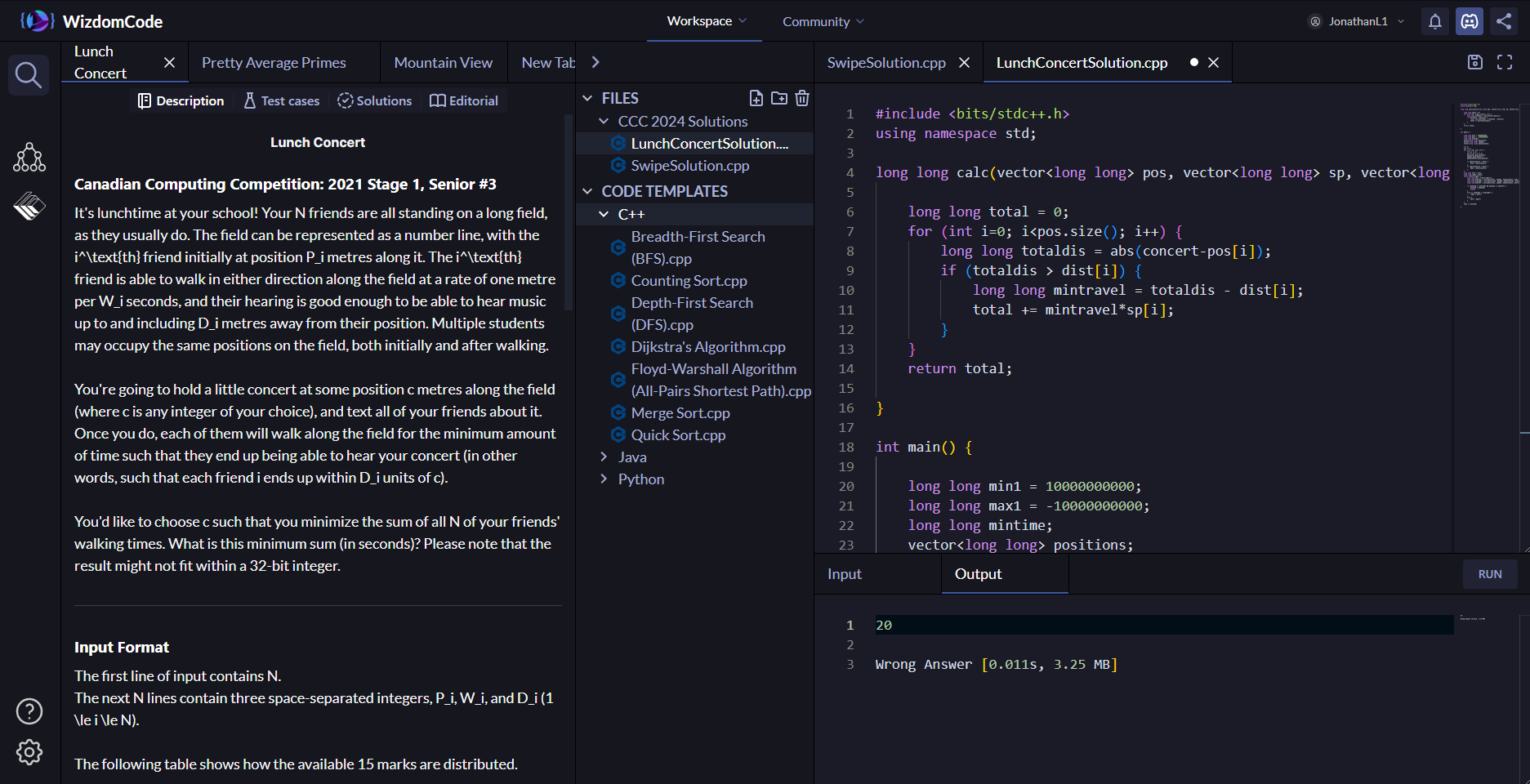Switch to the Input tab
Image resolution: width=1530 pixels, height=784 pixels.
pos(845,574)
